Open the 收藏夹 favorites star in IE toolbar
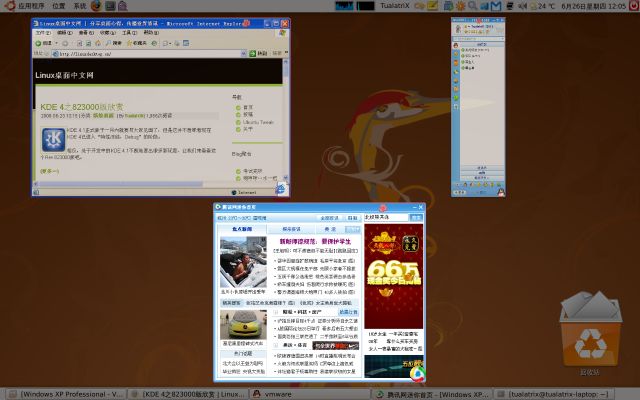This screenshot has width=640, height=400. click(x=136, y=43)
